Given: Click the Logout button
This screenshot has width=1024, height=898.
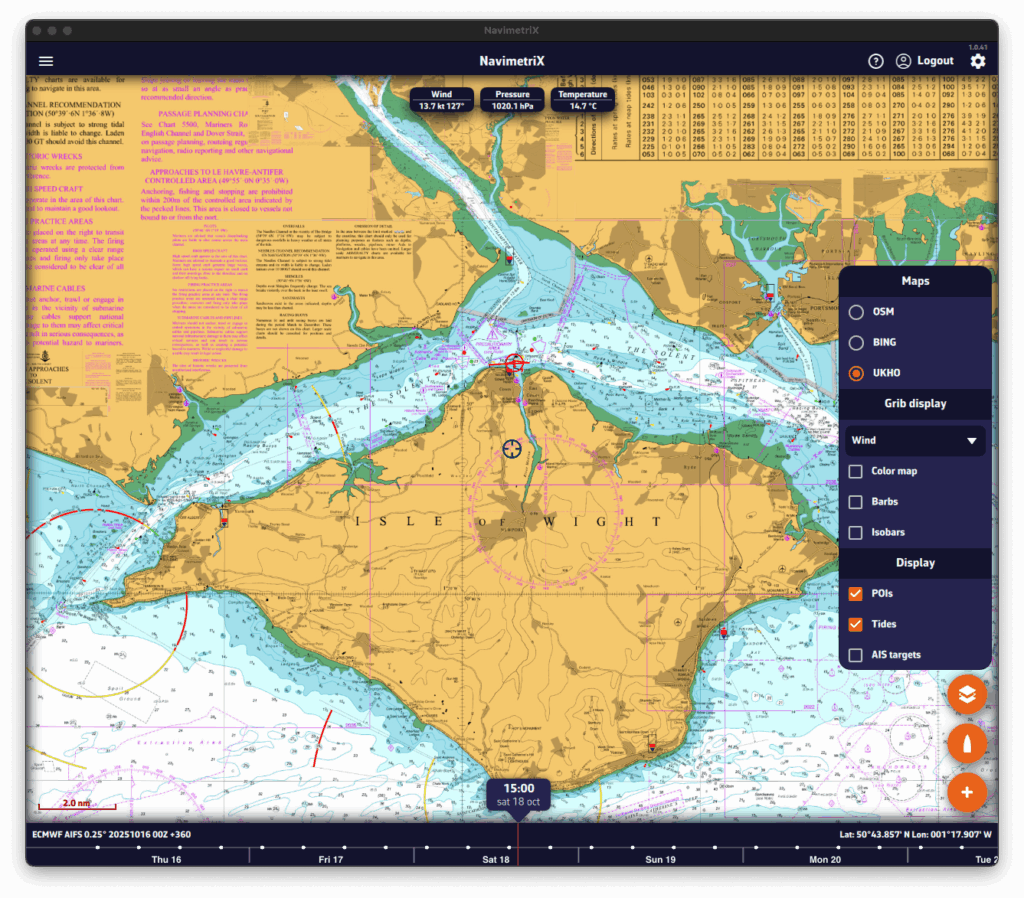Looking at the screenshot, I should (x=925, y=61).
